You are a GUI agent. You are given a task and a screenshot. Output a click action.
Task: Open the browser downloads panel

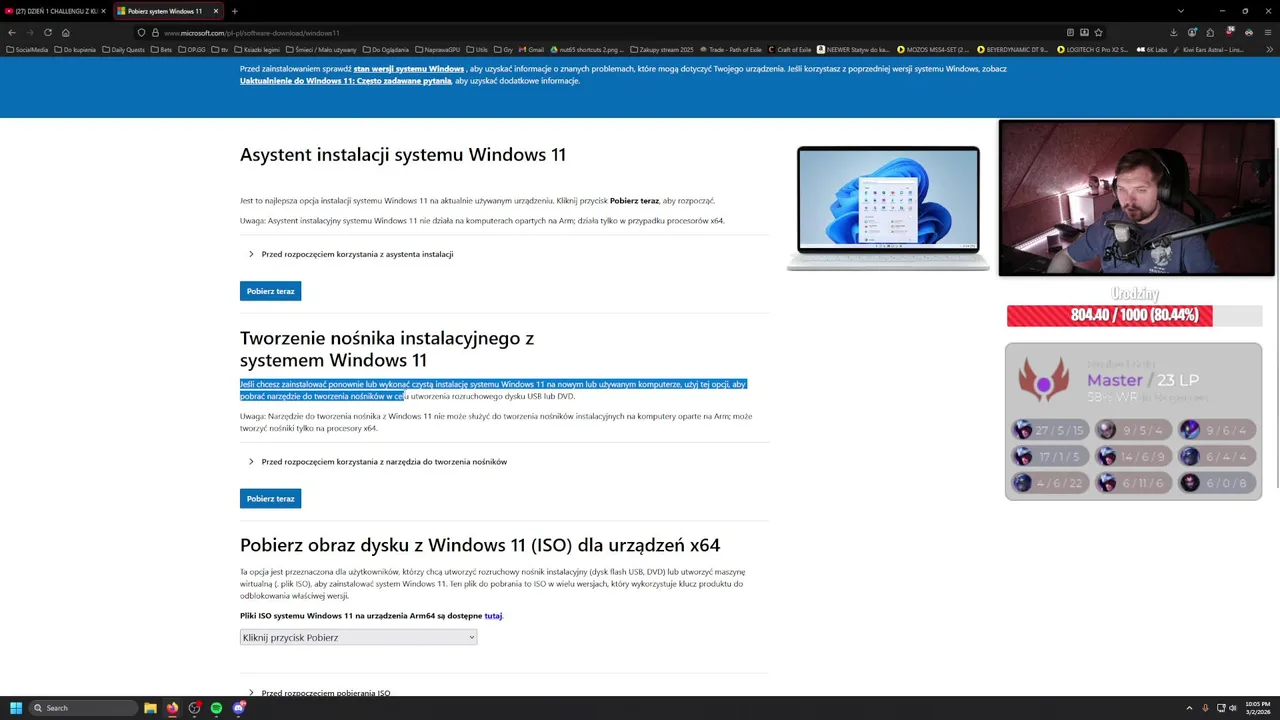coord(1173,32)
